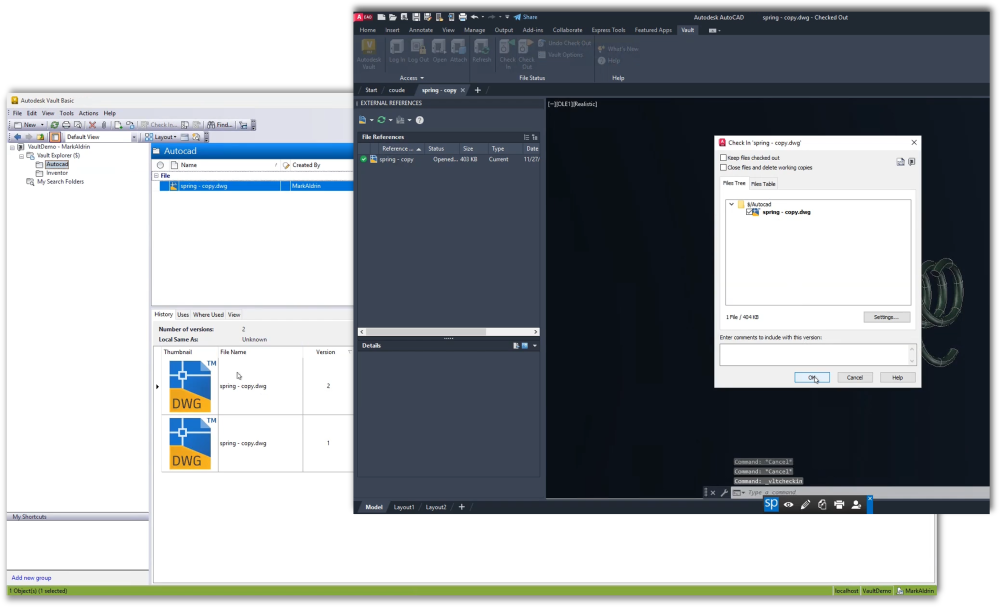The height and width of the screenshot is (607, 1000).
Task: Click the refresh icon in External References palette
Action: tap(381, 120)
